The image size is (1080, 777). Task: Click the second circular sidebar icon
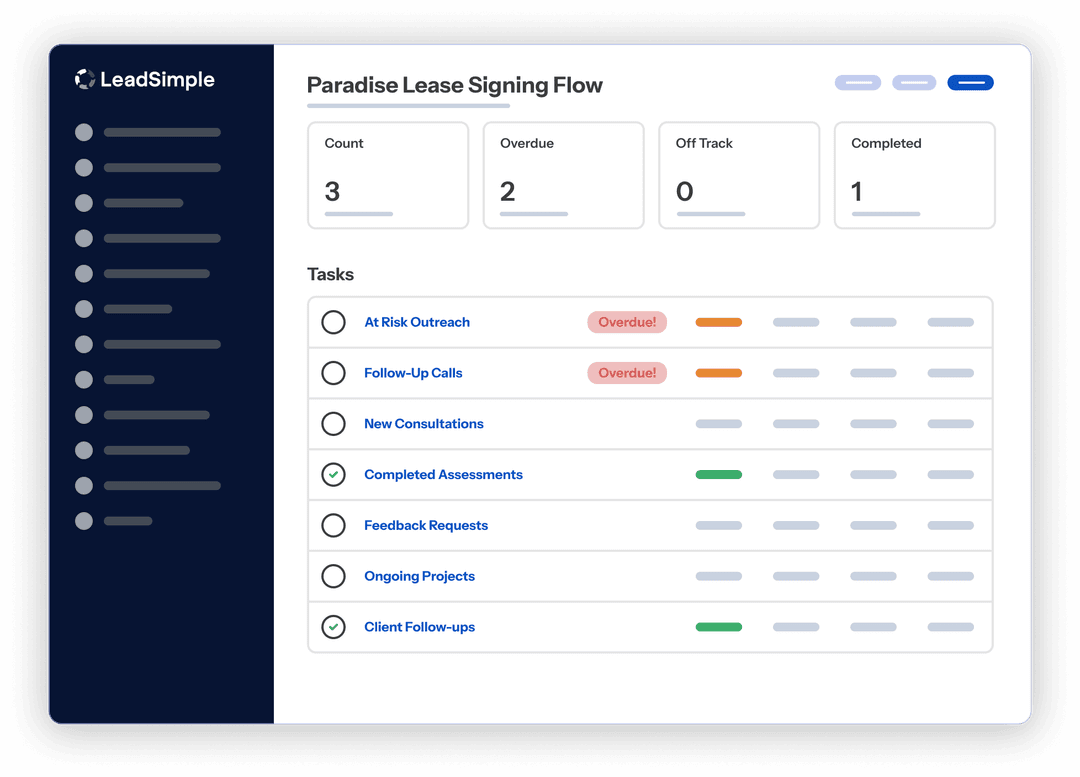click(x=84, y=167)
